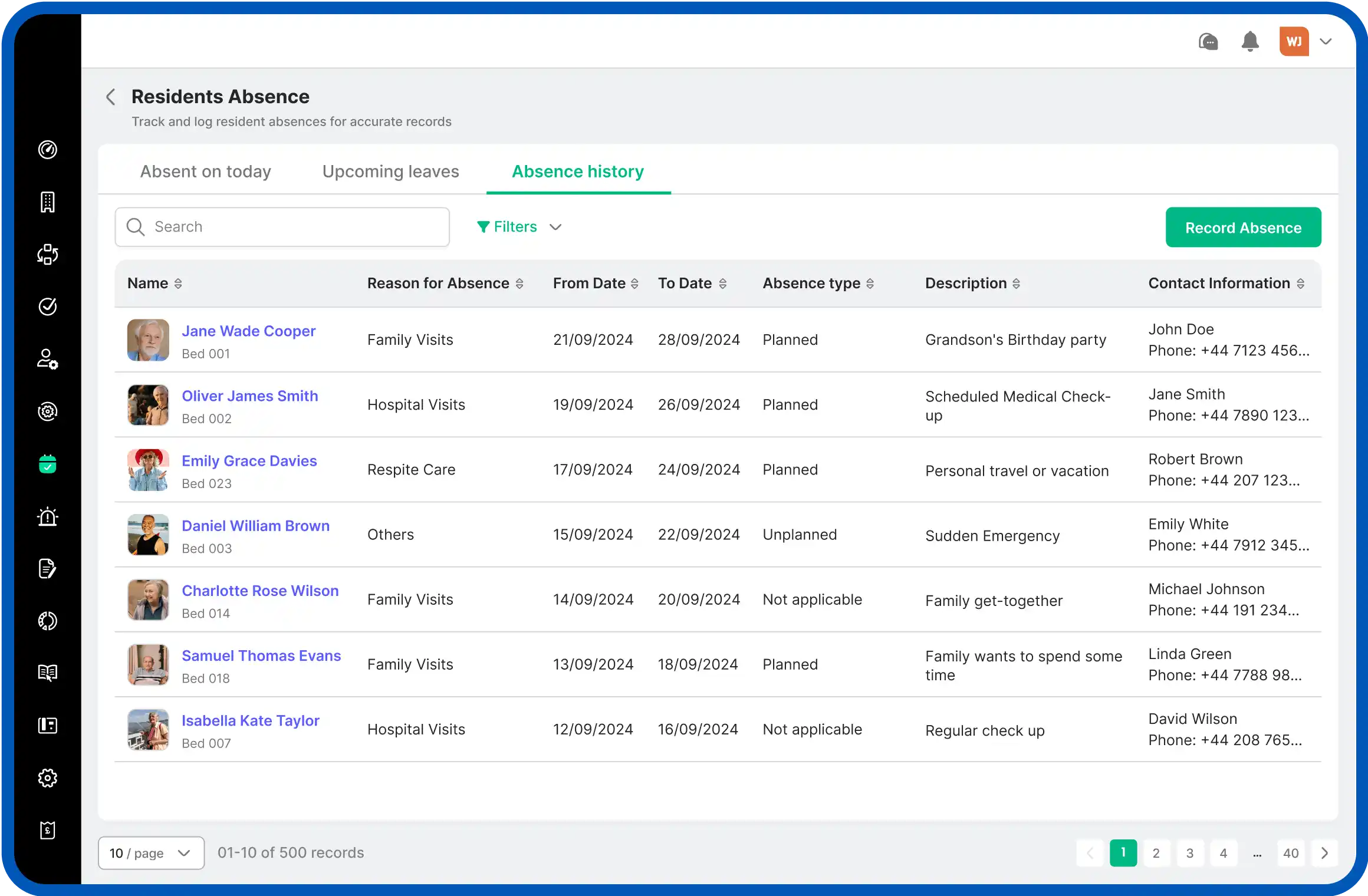Click the WJ user avatar

1294,41
